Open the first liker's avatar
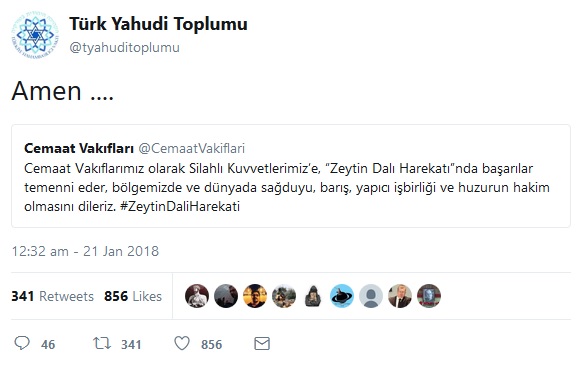This screenshot has width=581, height=369. point(197,296)
